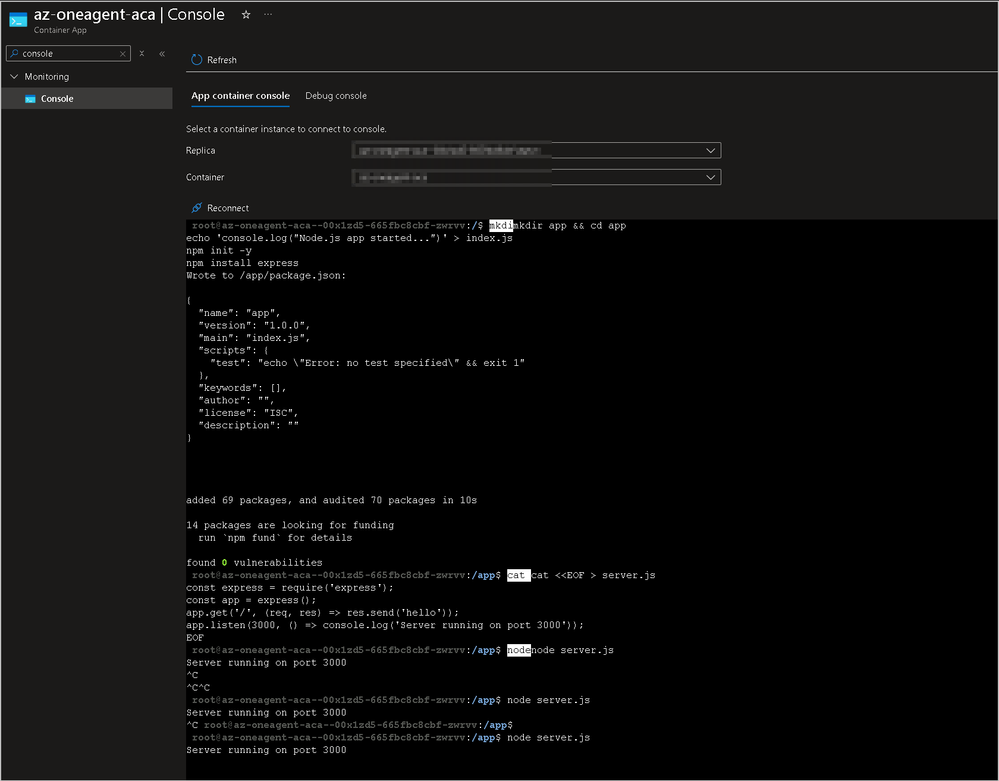999x781 pixels.
Task: Click the Replica dropdown chevron arrow
Action: coord(710,150)
